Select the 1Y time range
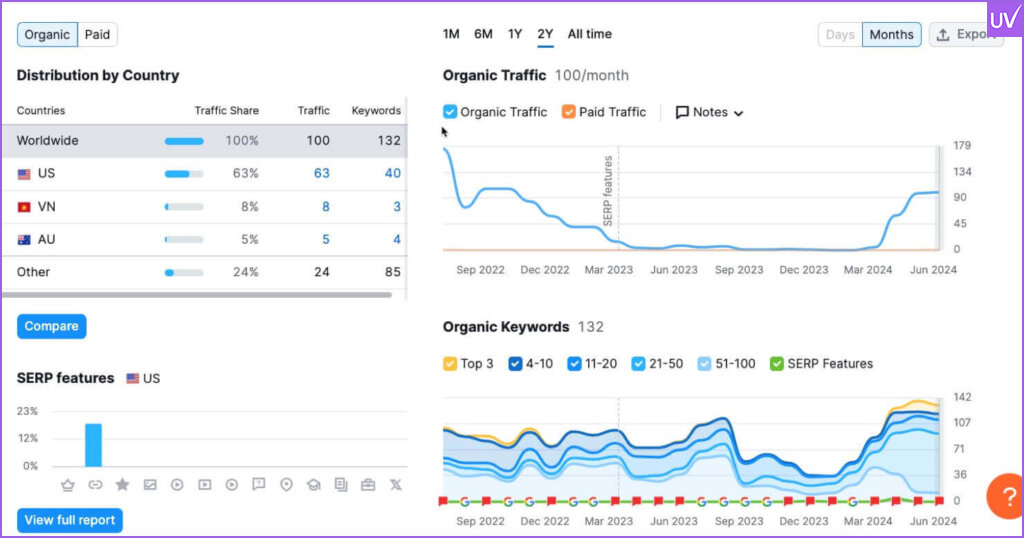 coord(515,34)
